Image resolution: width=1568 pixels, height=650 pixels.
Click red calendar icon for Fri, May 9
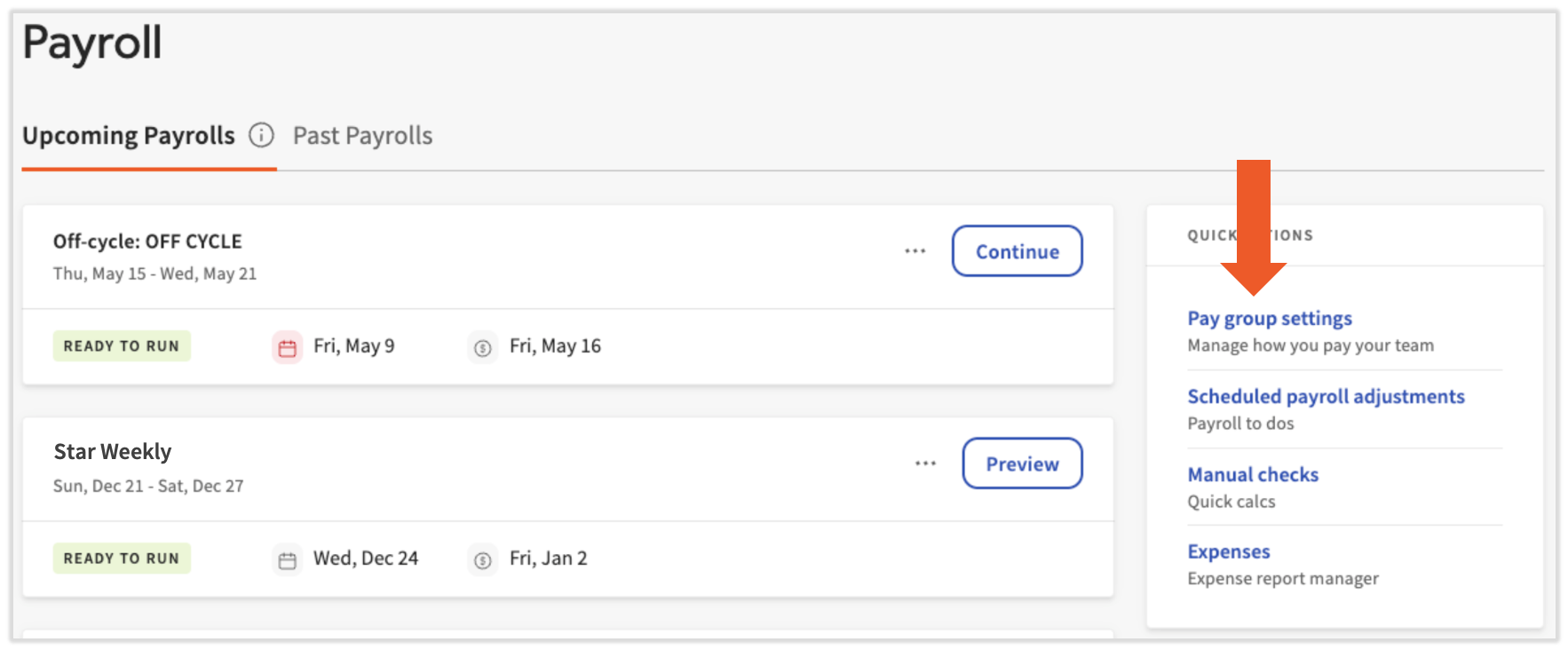[x=287, y=347]
